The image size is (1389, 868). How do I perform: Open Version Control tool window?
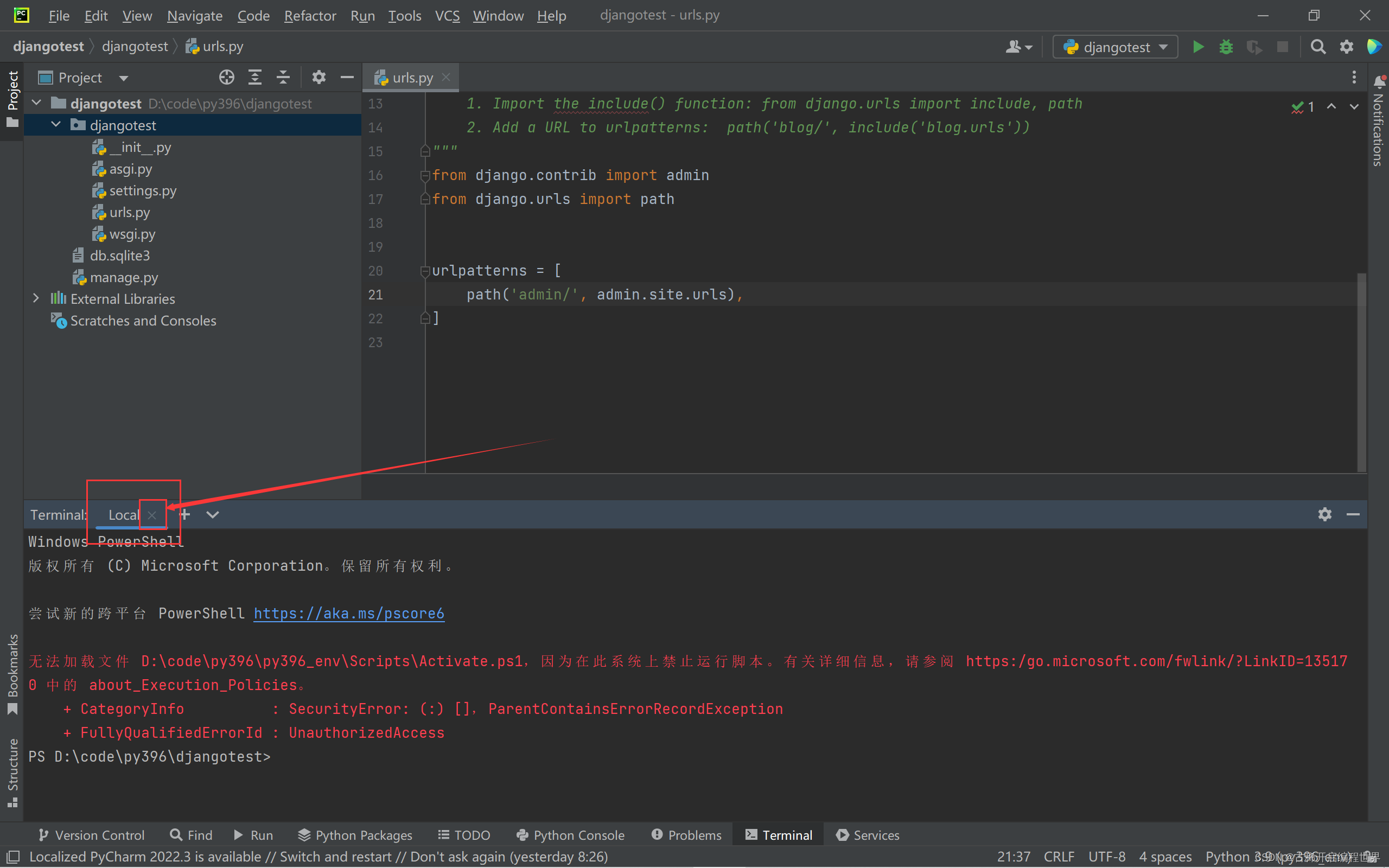91,835
